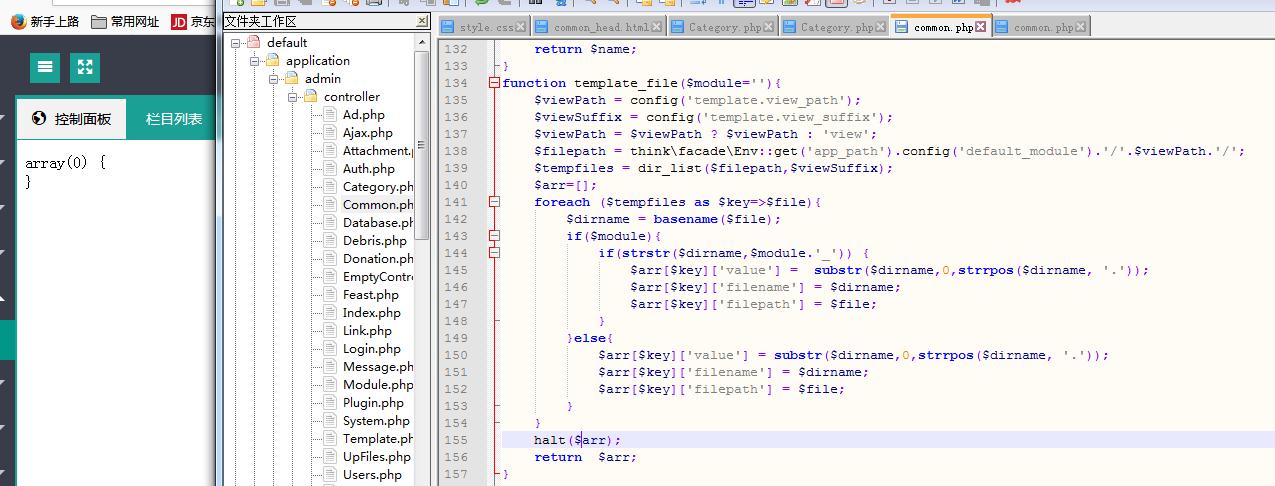Open the Module file in the folder tree
The width and height of the screenshot is (1275, 486).
(x=377, y=385)
